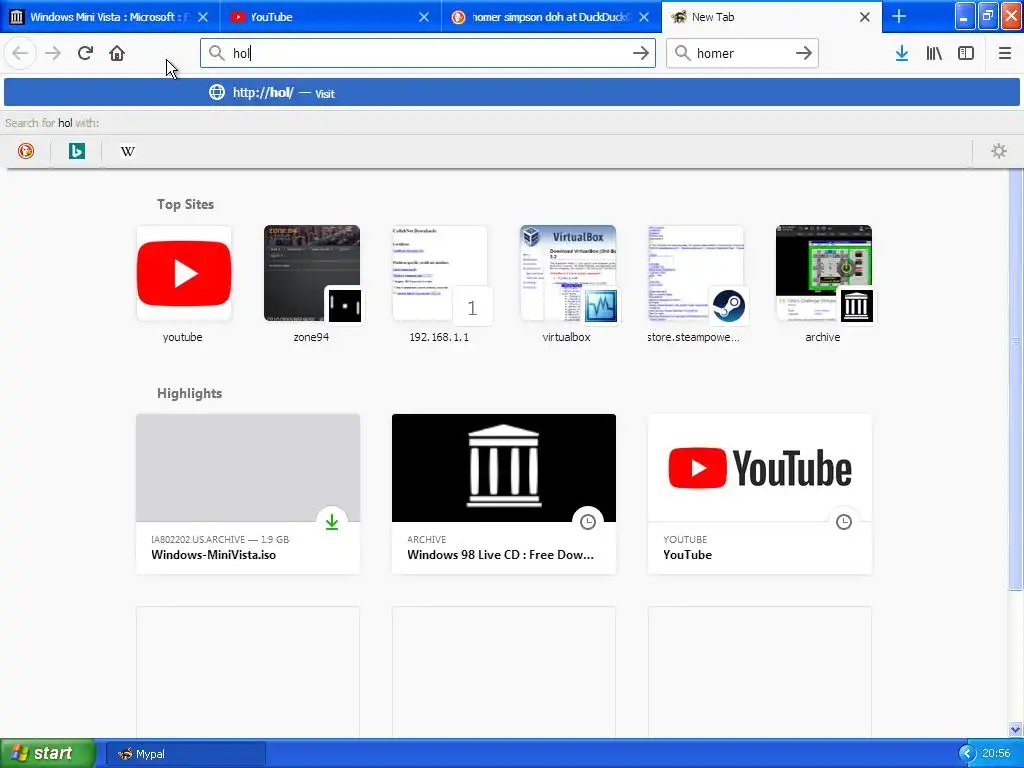Click the green download badge on MiniVista card
The width and height of the screenshot is (1024, 768).
click(332, 522)
